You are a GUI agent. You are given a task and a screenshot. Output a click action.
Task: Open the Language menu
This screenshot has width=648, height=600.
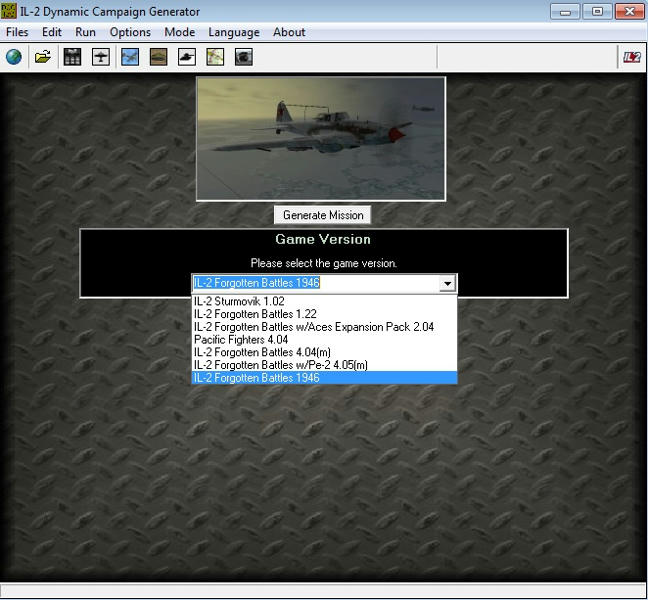pyautogui.click(x=234, y=32)
